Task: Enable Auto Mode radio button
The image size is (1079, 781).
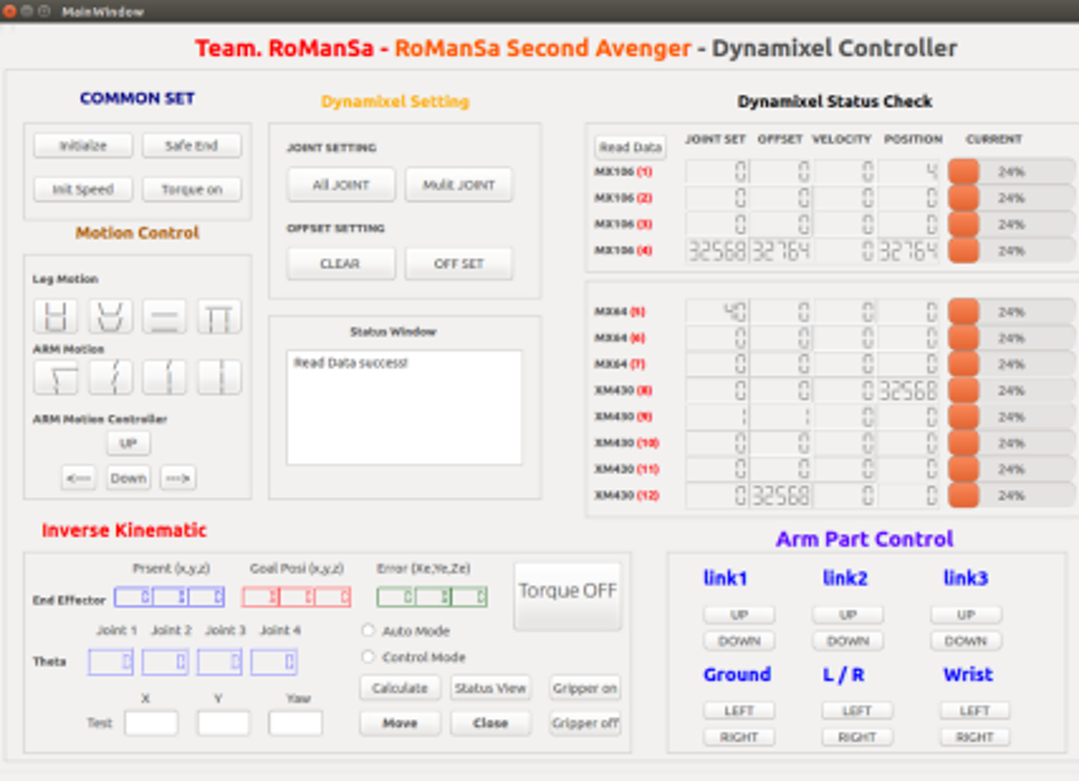Action: point(368,631)
